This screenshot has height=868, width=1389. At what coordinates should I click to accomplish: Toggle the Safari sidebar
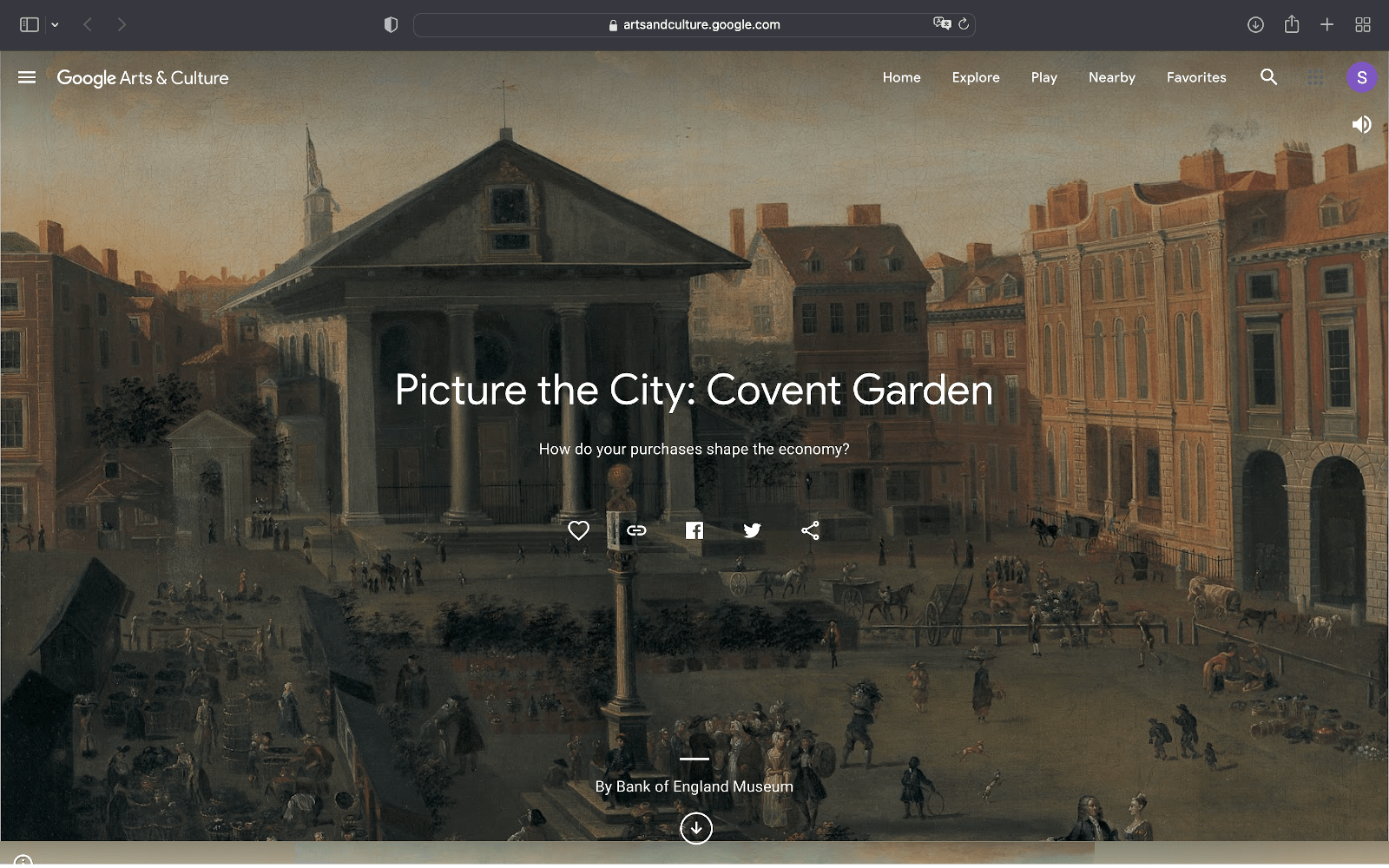[30, 25]
